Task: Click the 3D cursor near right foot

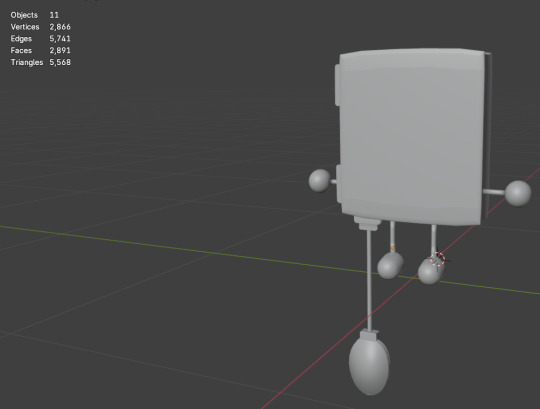Action: [x=438, y=259]
